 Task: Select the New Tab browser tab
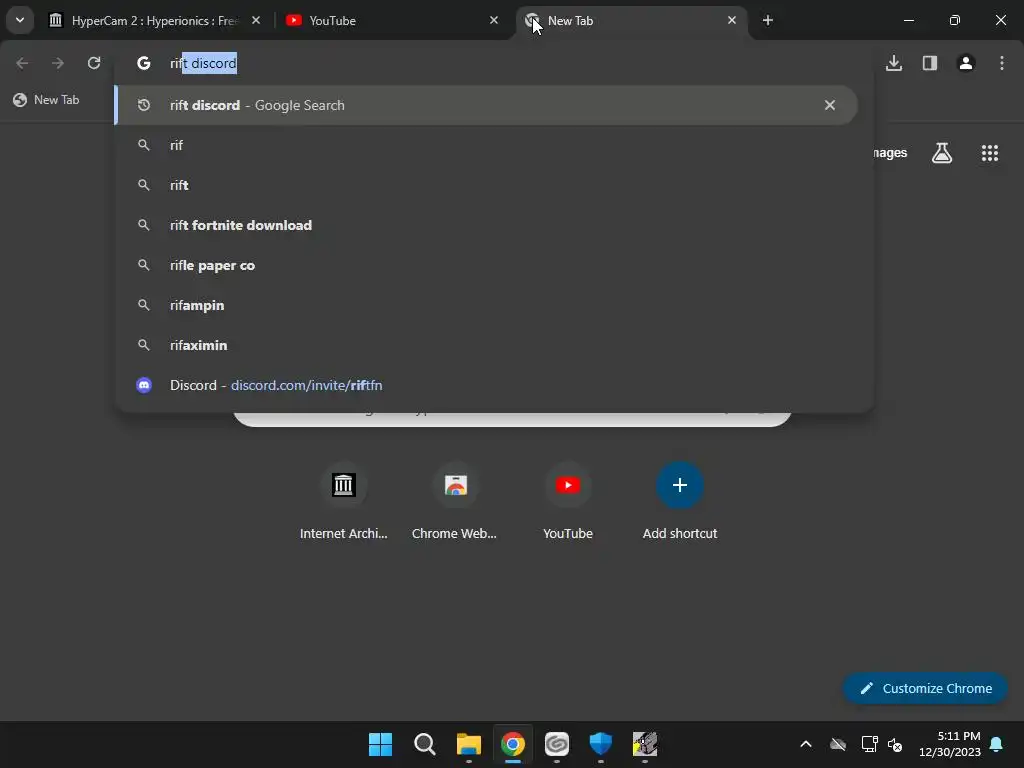(x=631, y=20)
